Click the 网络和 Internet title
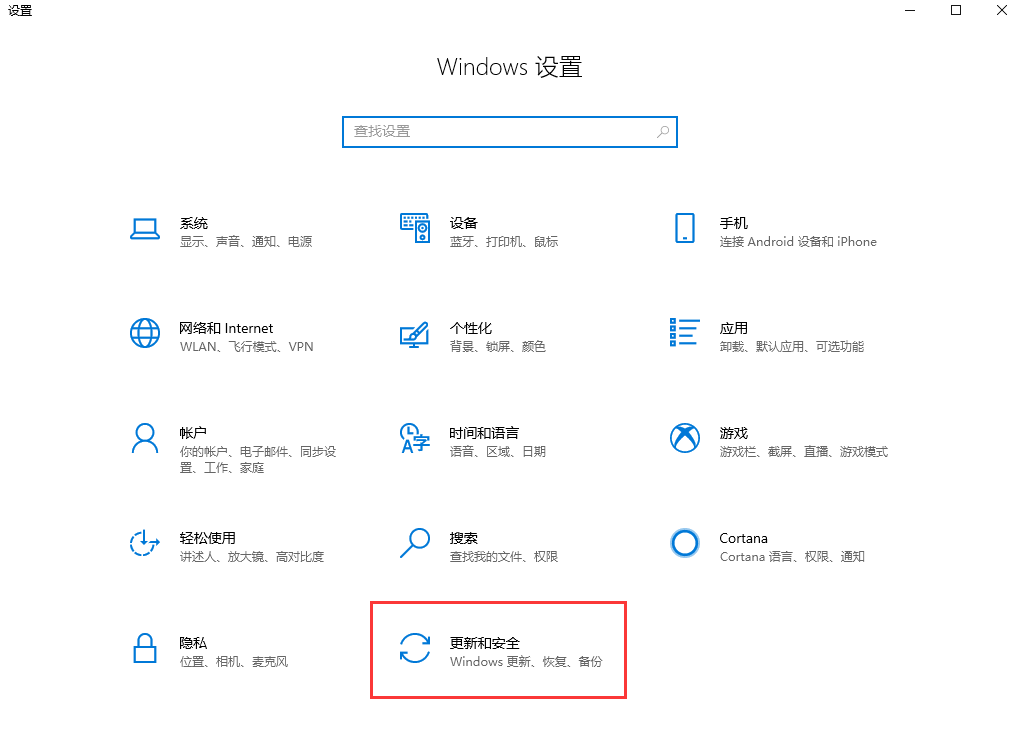Image resolution: width=1022 pixels, height=749 pixels. [x=226, y=328]
